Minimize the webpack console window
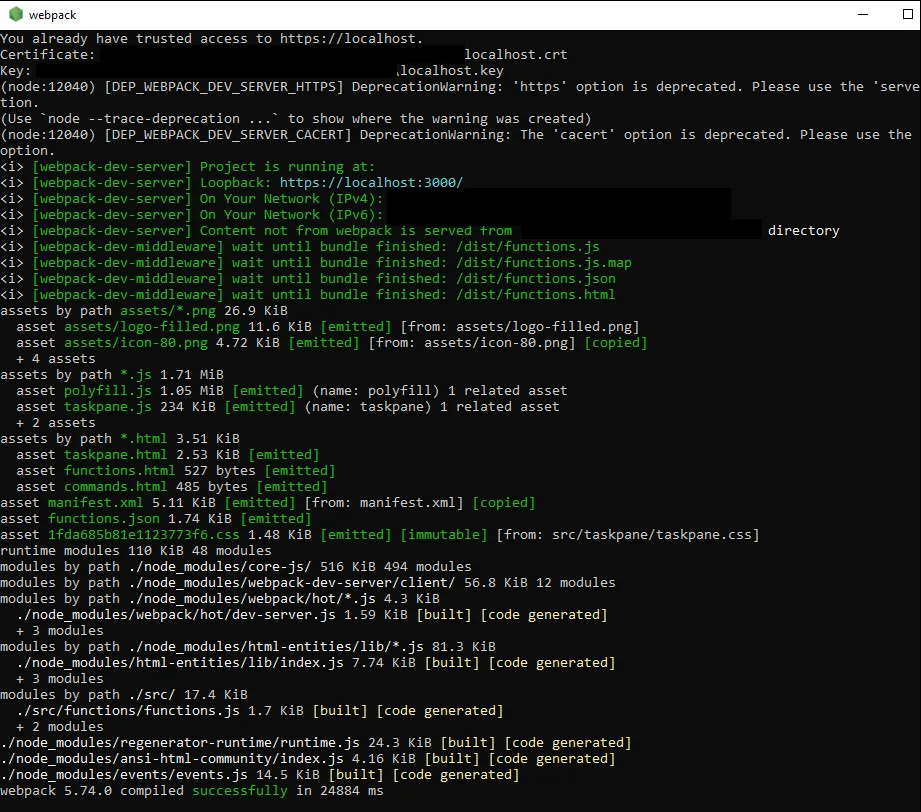921x812 pixels. coord(863,15)
